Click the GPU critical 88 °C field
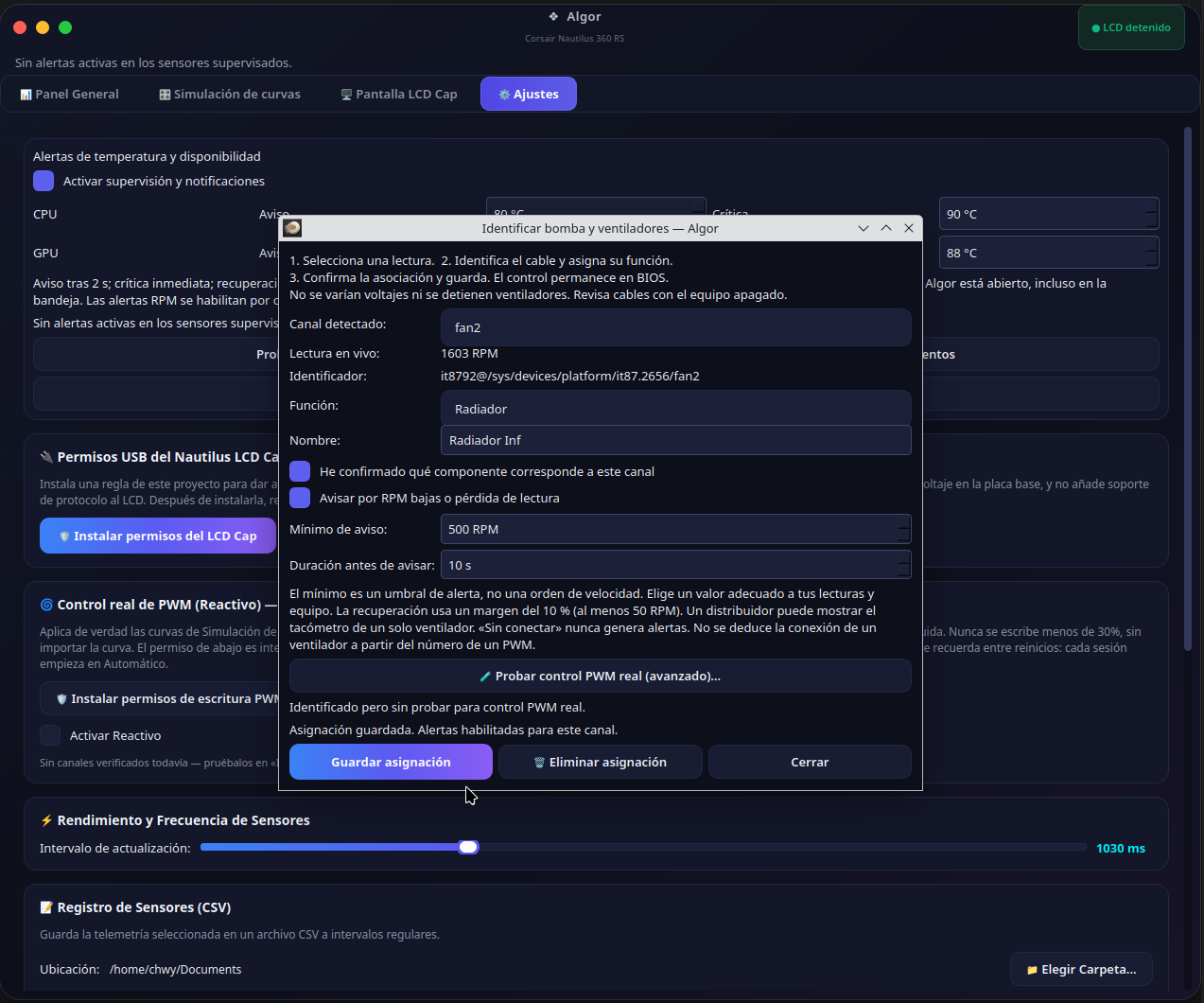Image resolution: width=1204 pixels, height=1003 pixels. click(1049, 253)
